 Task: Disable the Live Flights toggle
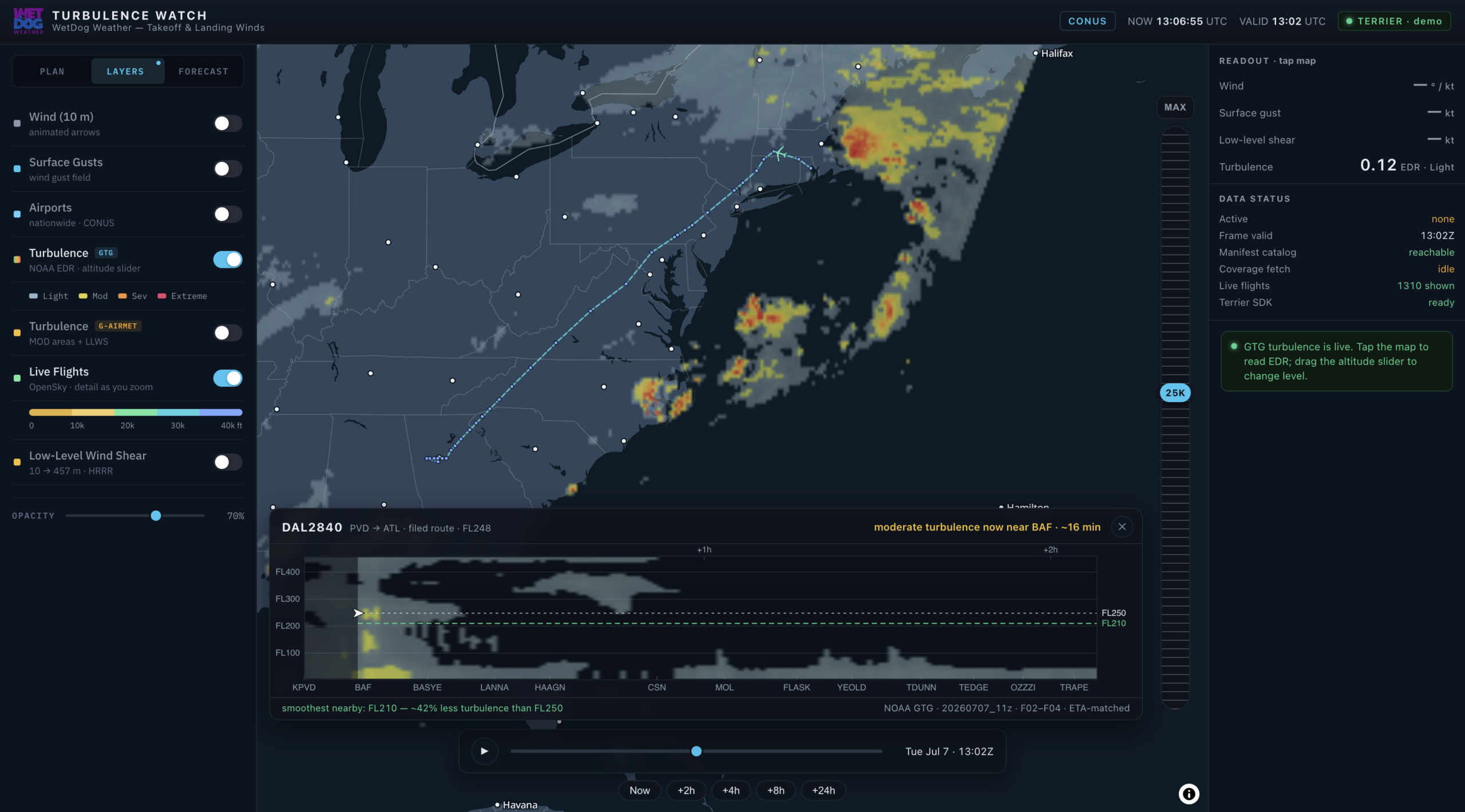click(227, 378)
